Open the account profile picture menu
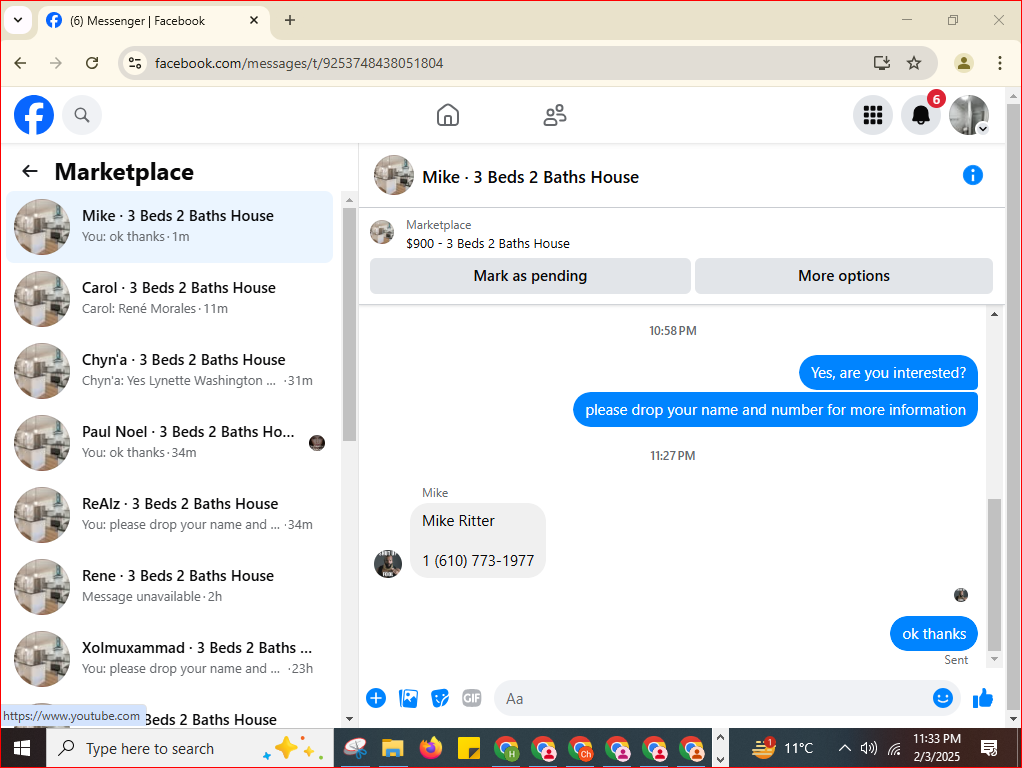 tap(969, 115)
